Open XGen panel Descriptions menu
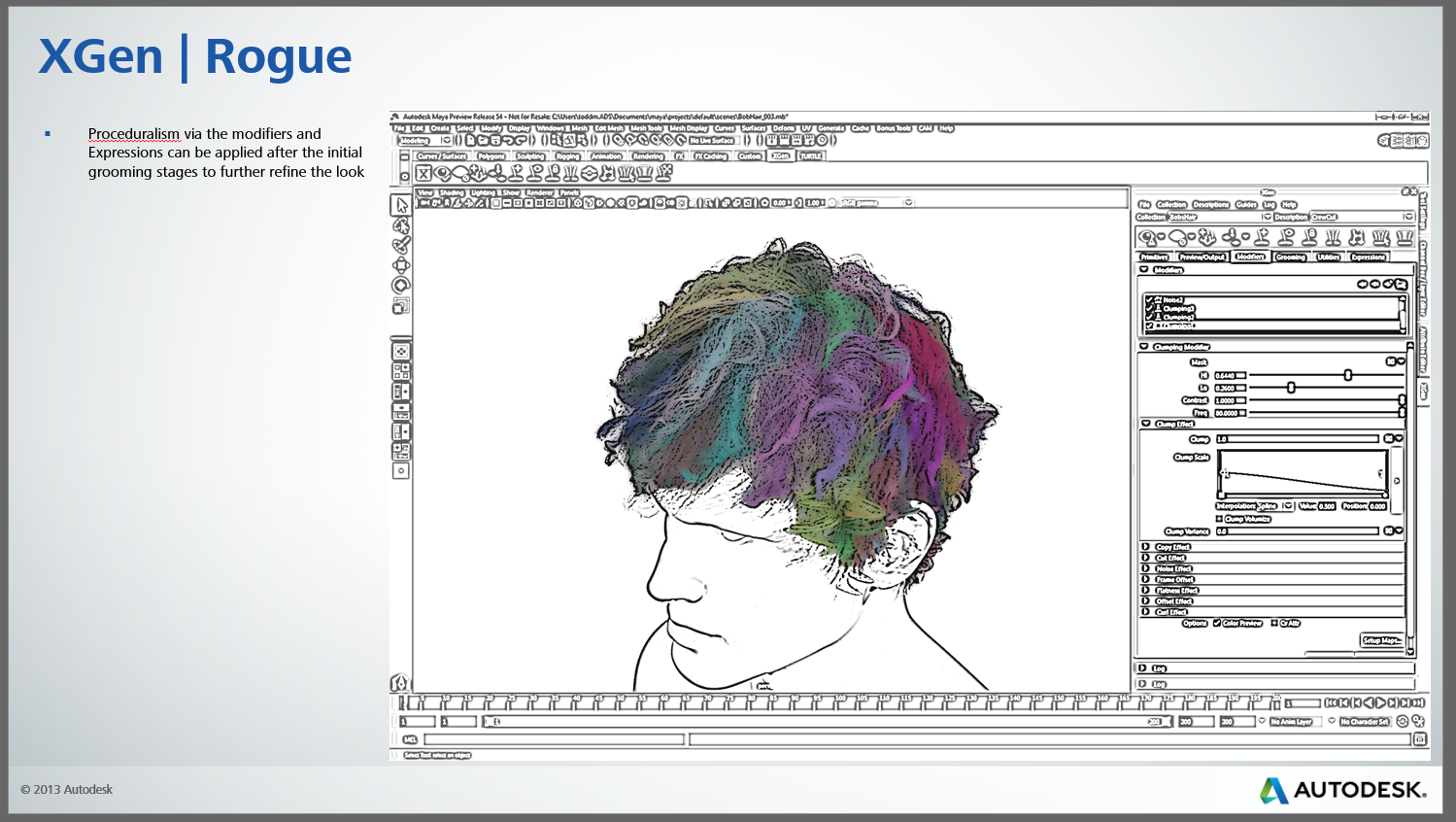 pos(1211,205)
